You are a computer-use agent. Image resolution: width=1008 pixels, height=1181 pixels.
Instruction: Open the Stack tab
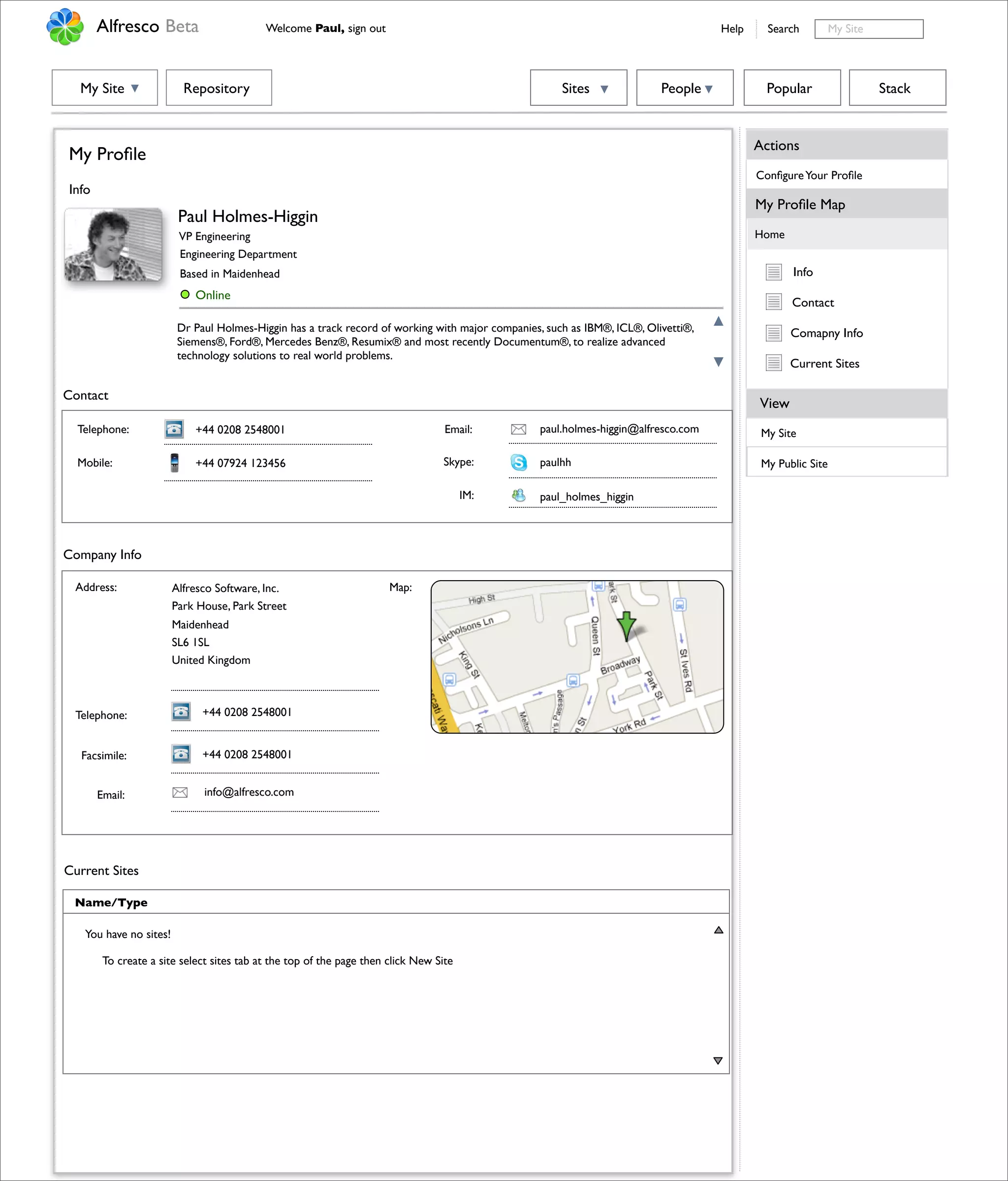(x=897, y=88)
